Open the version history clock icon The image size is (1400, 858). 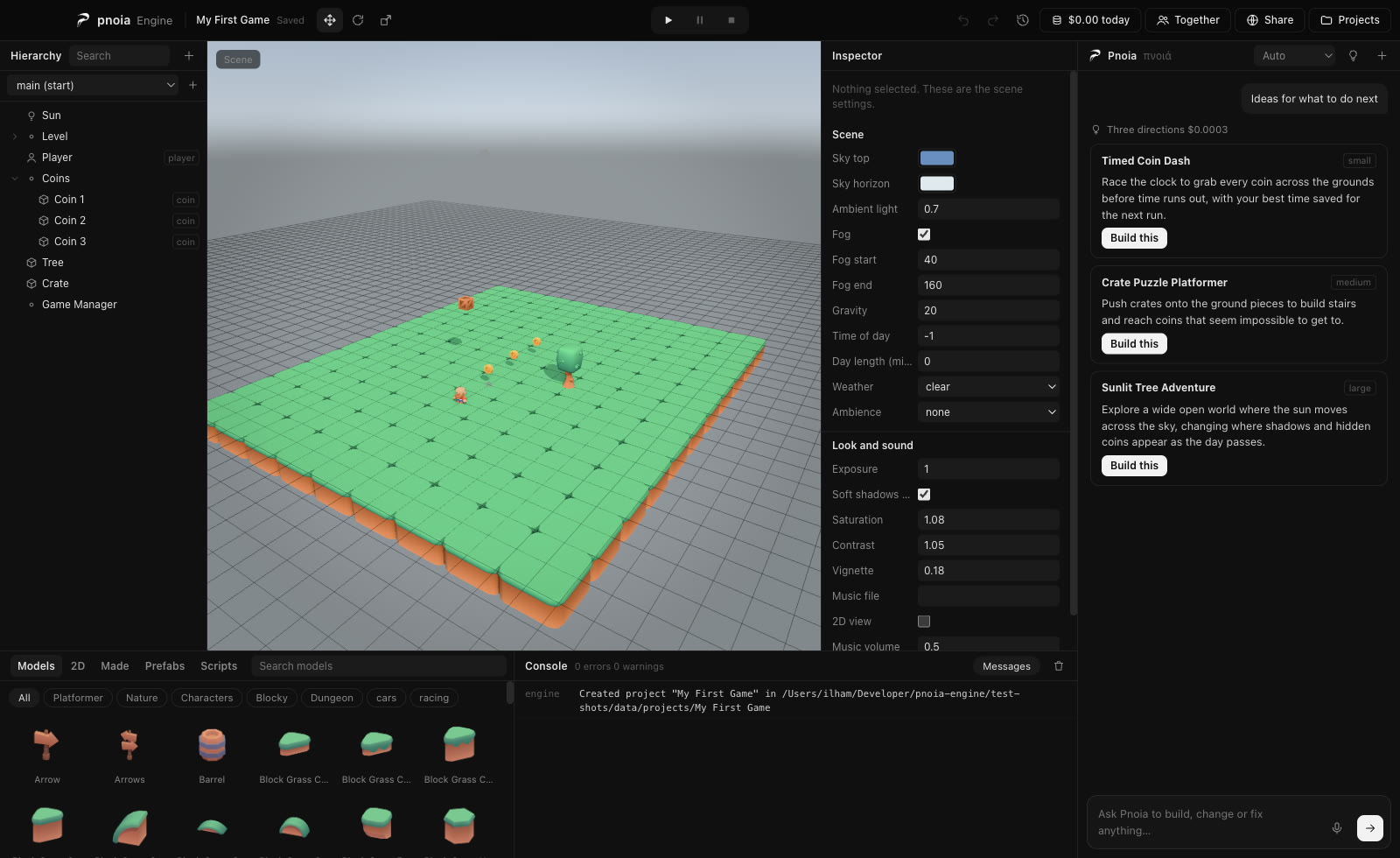[1023, 20]
